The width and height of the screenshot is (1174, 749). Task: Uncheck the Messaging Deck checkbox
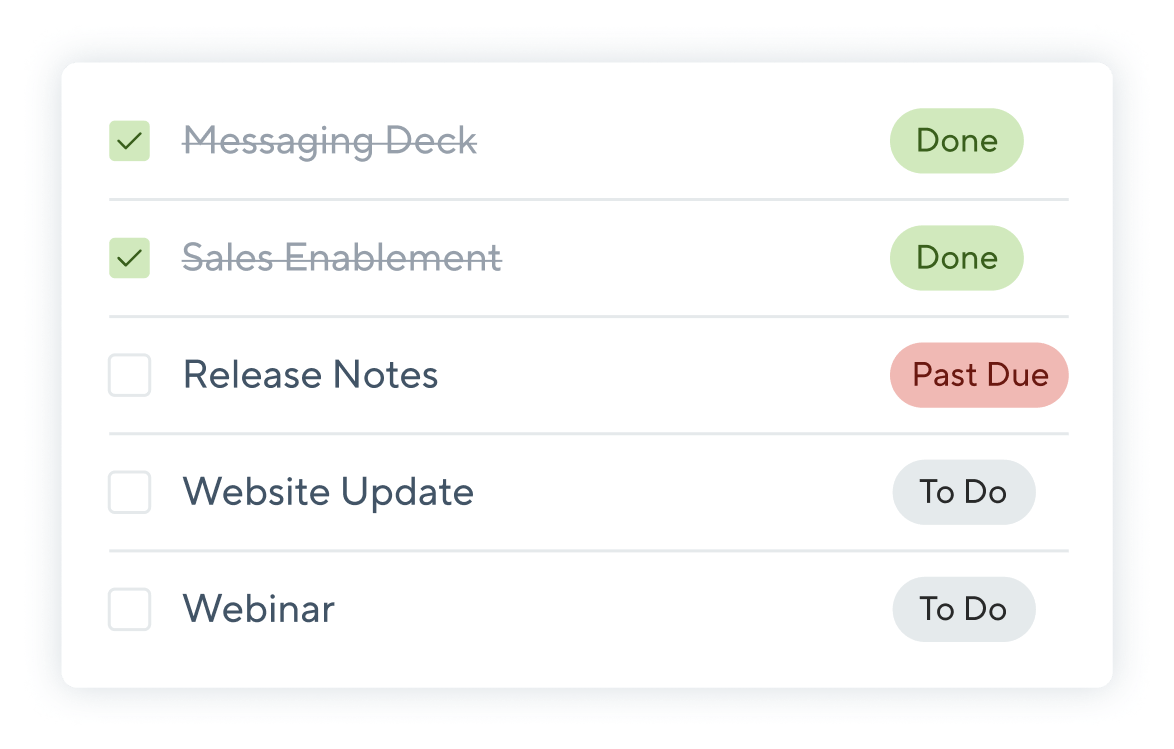coord(130,141)
